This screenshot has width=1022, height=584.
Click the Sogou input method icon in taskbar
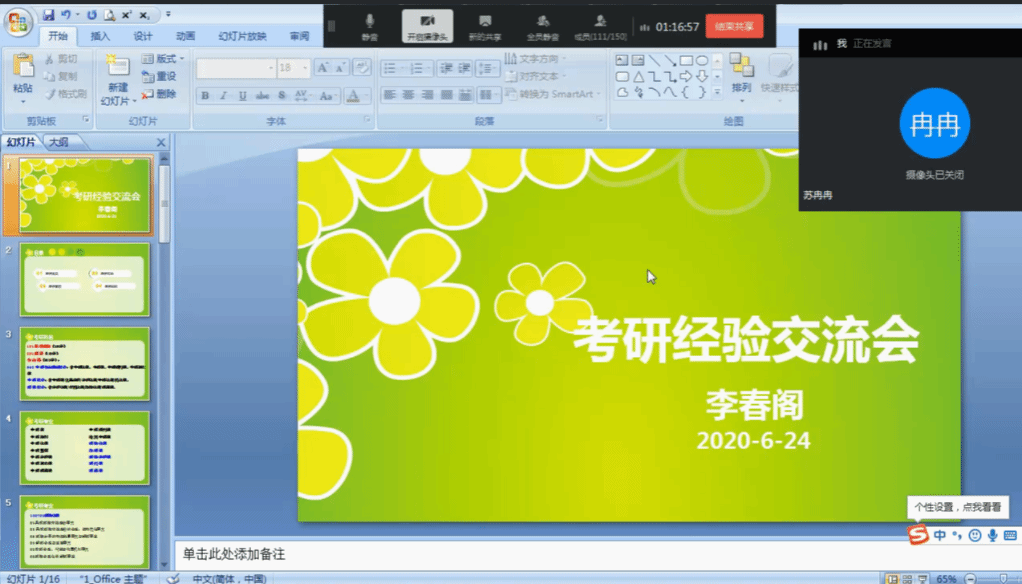pyautogui.click(x=917, y=534)
